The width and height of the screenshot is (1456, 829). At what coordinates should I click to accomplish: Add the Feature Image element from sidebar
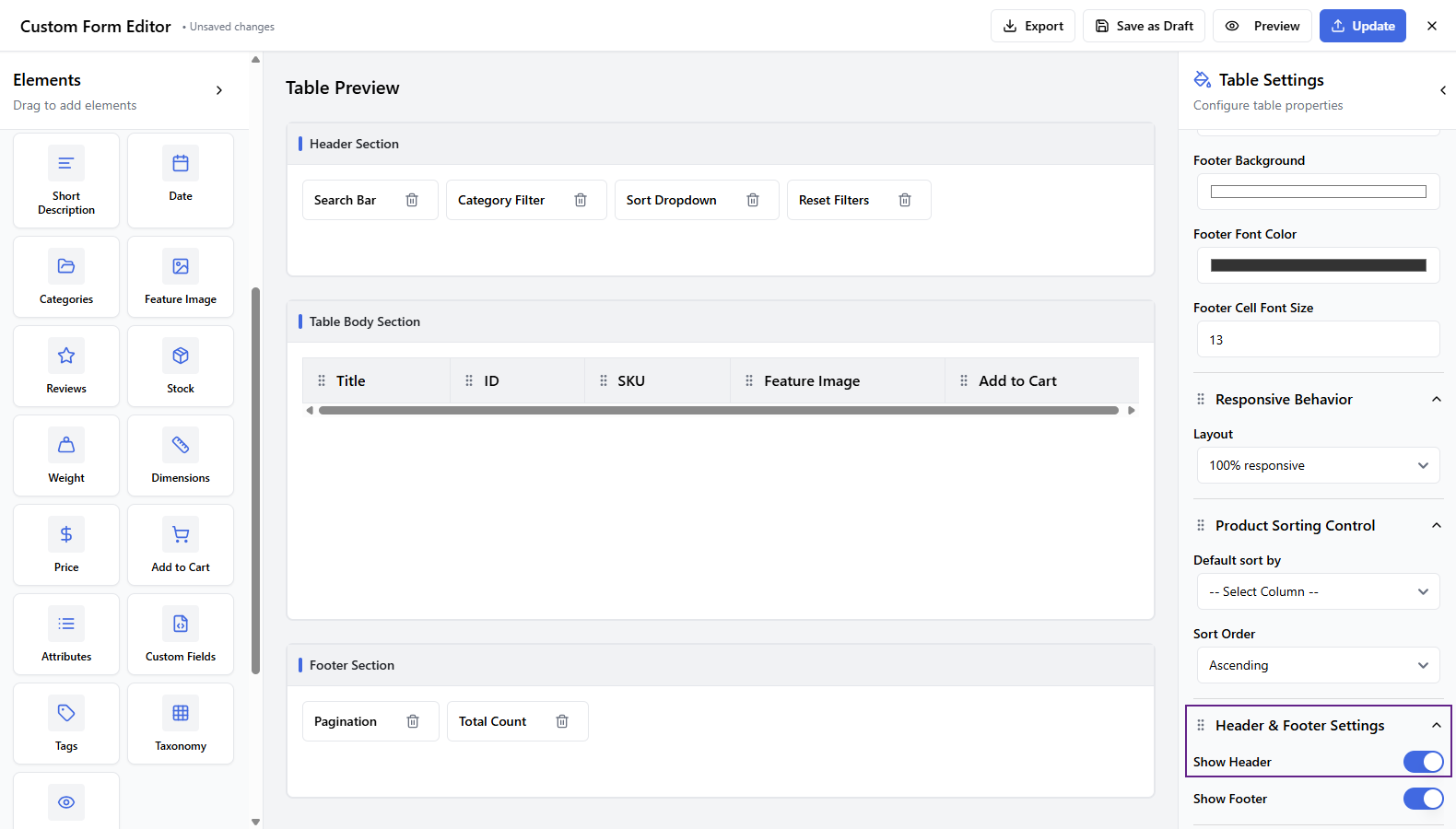pyautogui.click(x=181, y=276)
